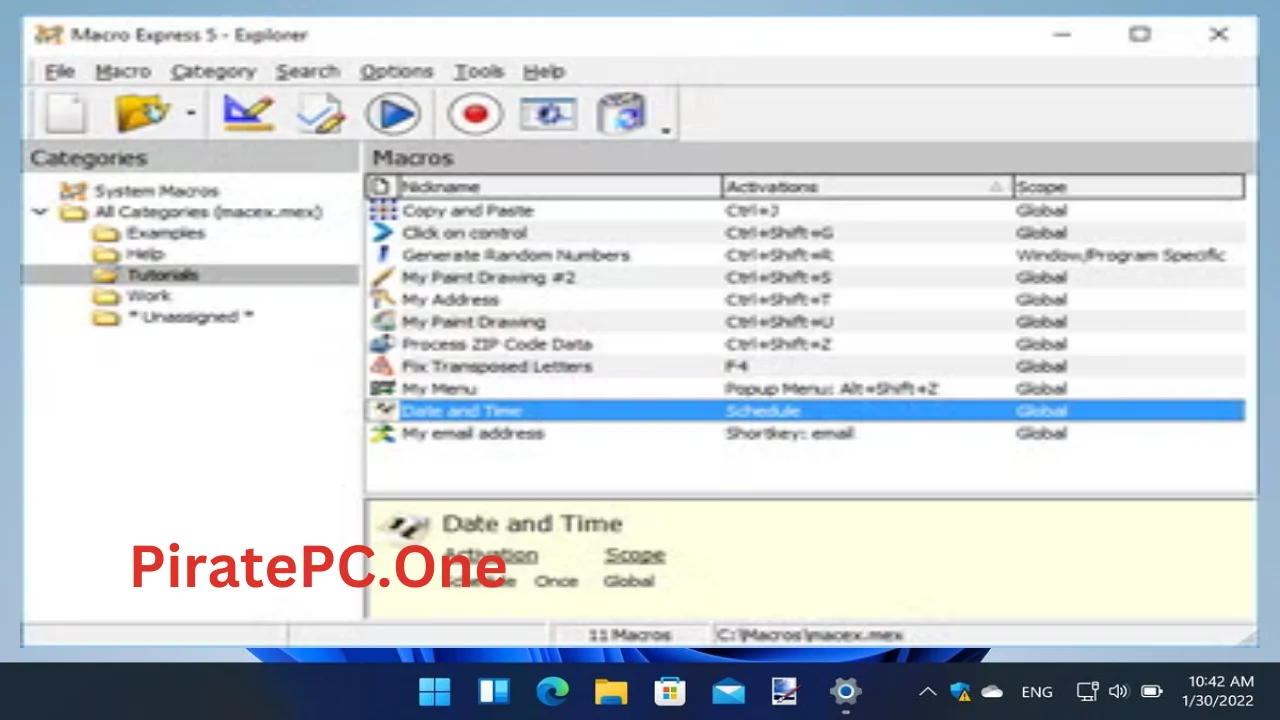
Task: Click the Shortkey: email activation cell
Action: coord(789,433)
